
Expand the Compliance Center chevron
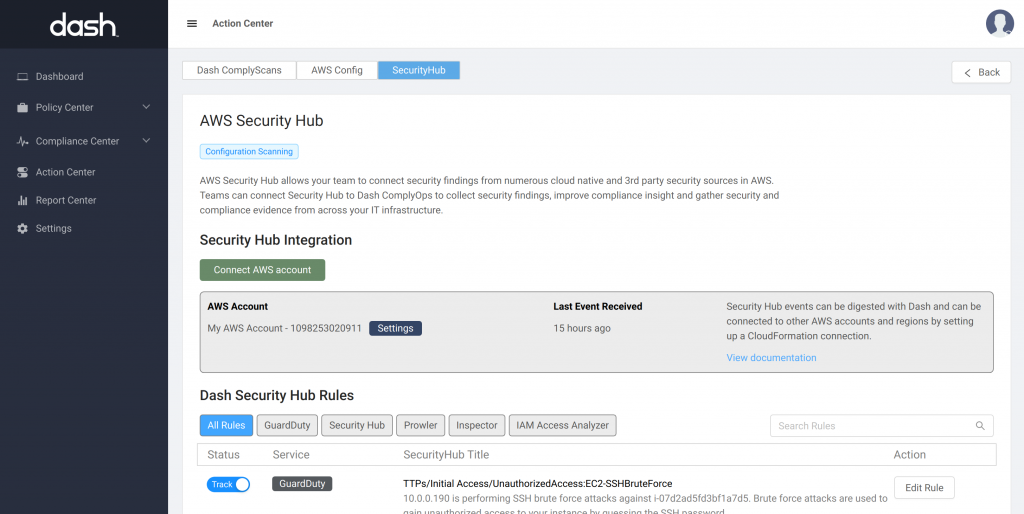[146, 140]
